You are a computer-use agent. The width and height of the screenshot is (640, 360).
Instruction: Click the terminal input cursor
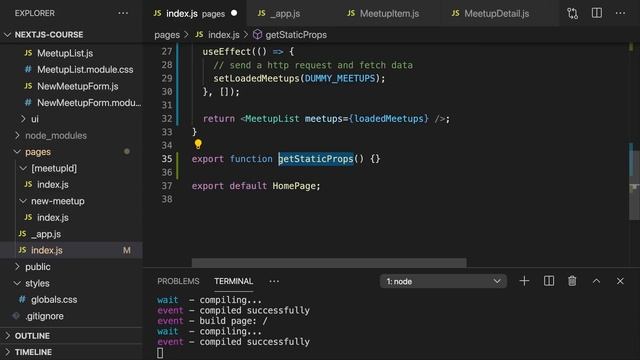pyautogui.click(x=160, y=353)
